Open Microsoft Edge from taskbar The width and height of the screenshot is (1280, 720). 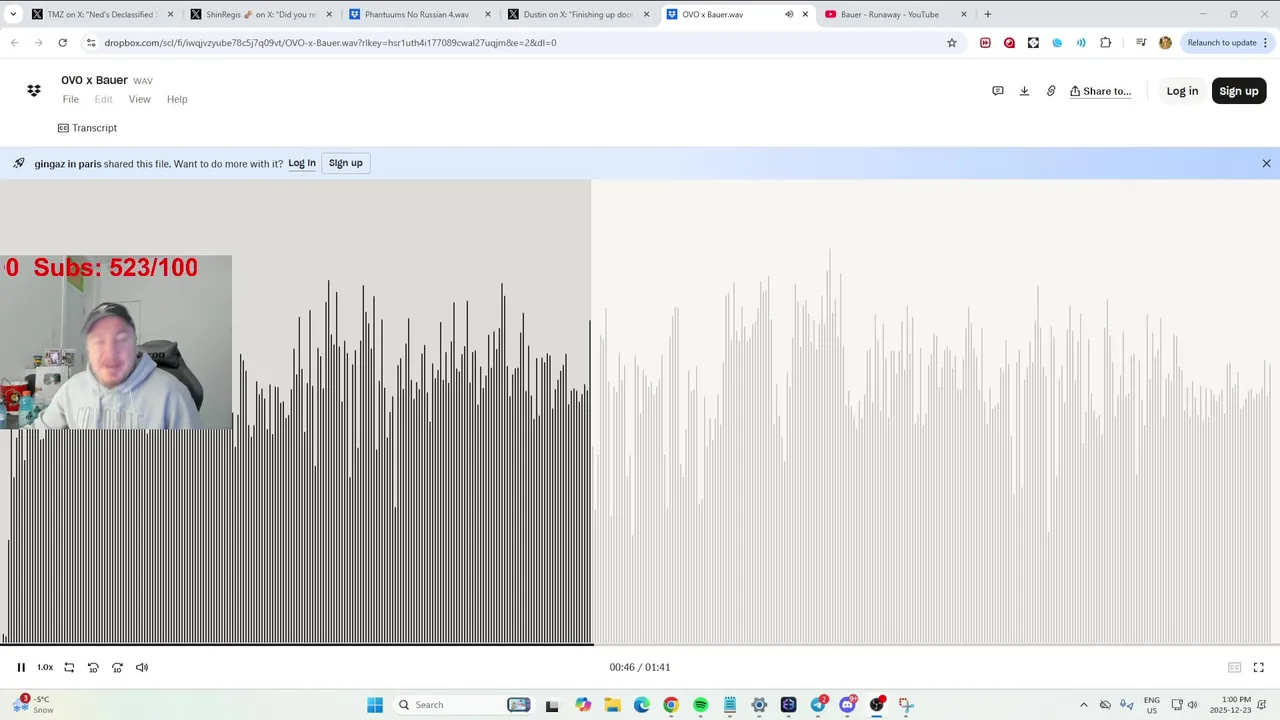click(641, 705)
